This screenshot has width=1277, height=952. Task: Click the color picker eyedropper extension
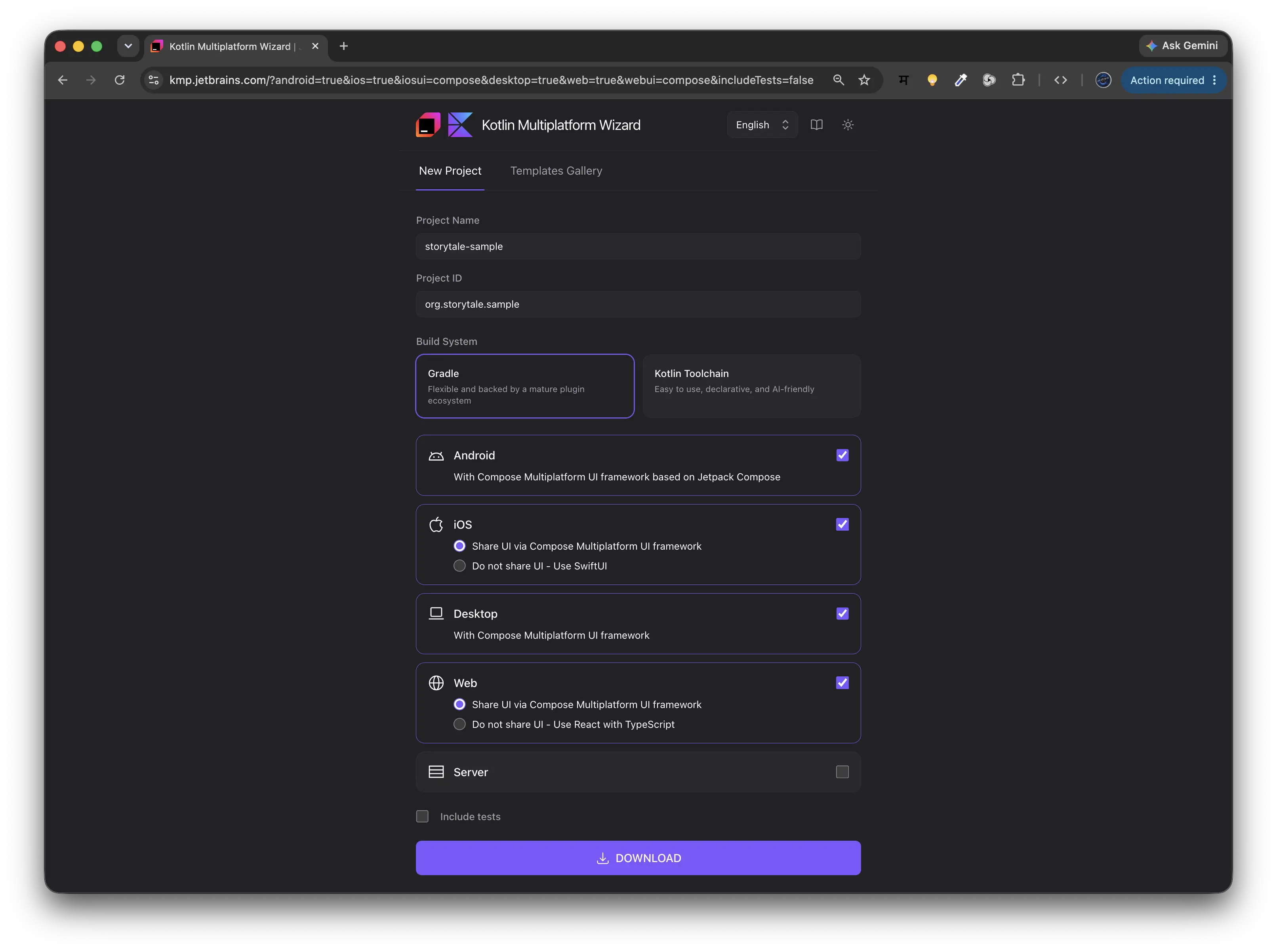pyautogui.click(x=960, y=80)
